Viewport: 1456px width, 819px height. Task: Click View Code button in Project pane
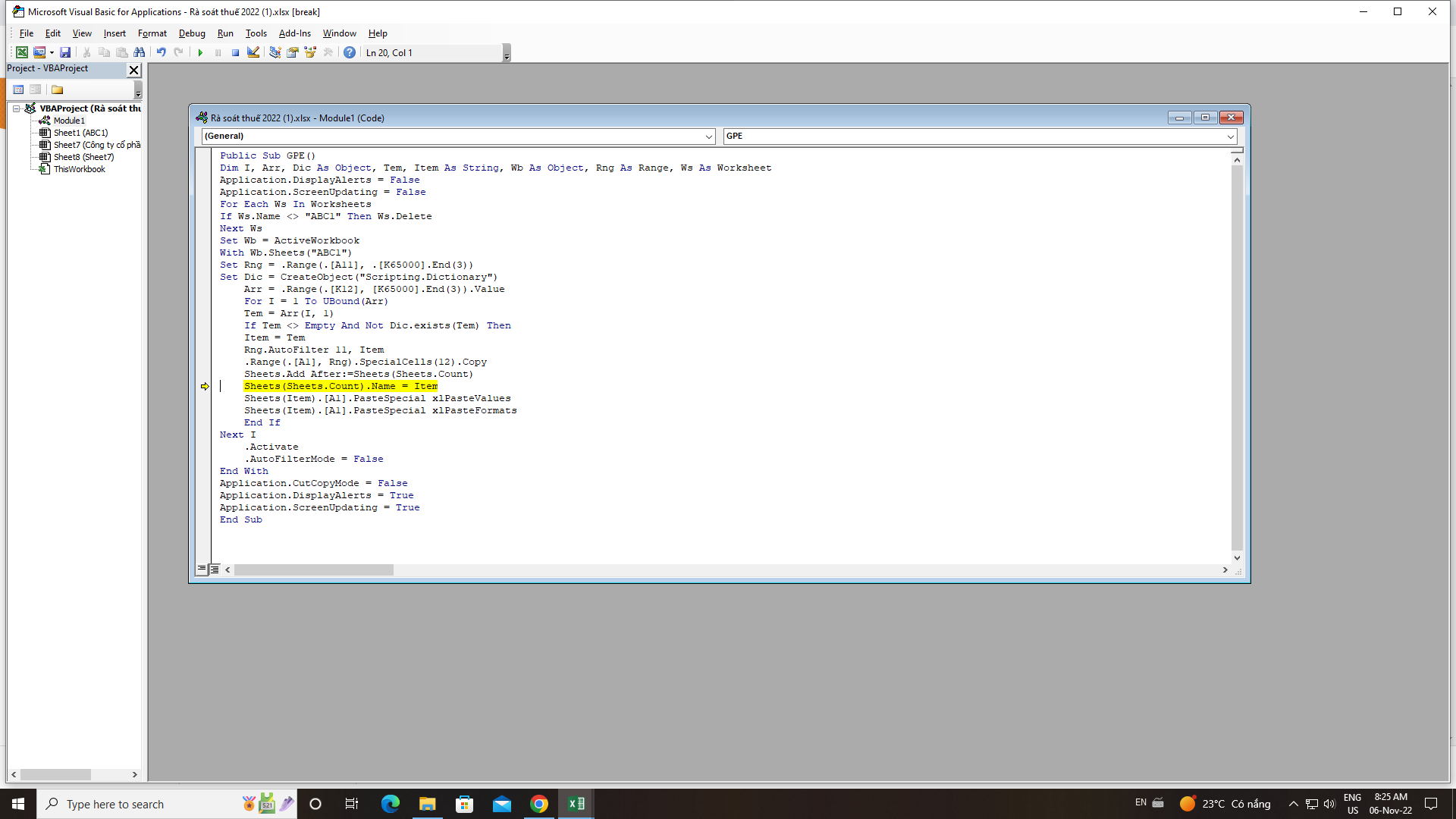pos(18,89)
